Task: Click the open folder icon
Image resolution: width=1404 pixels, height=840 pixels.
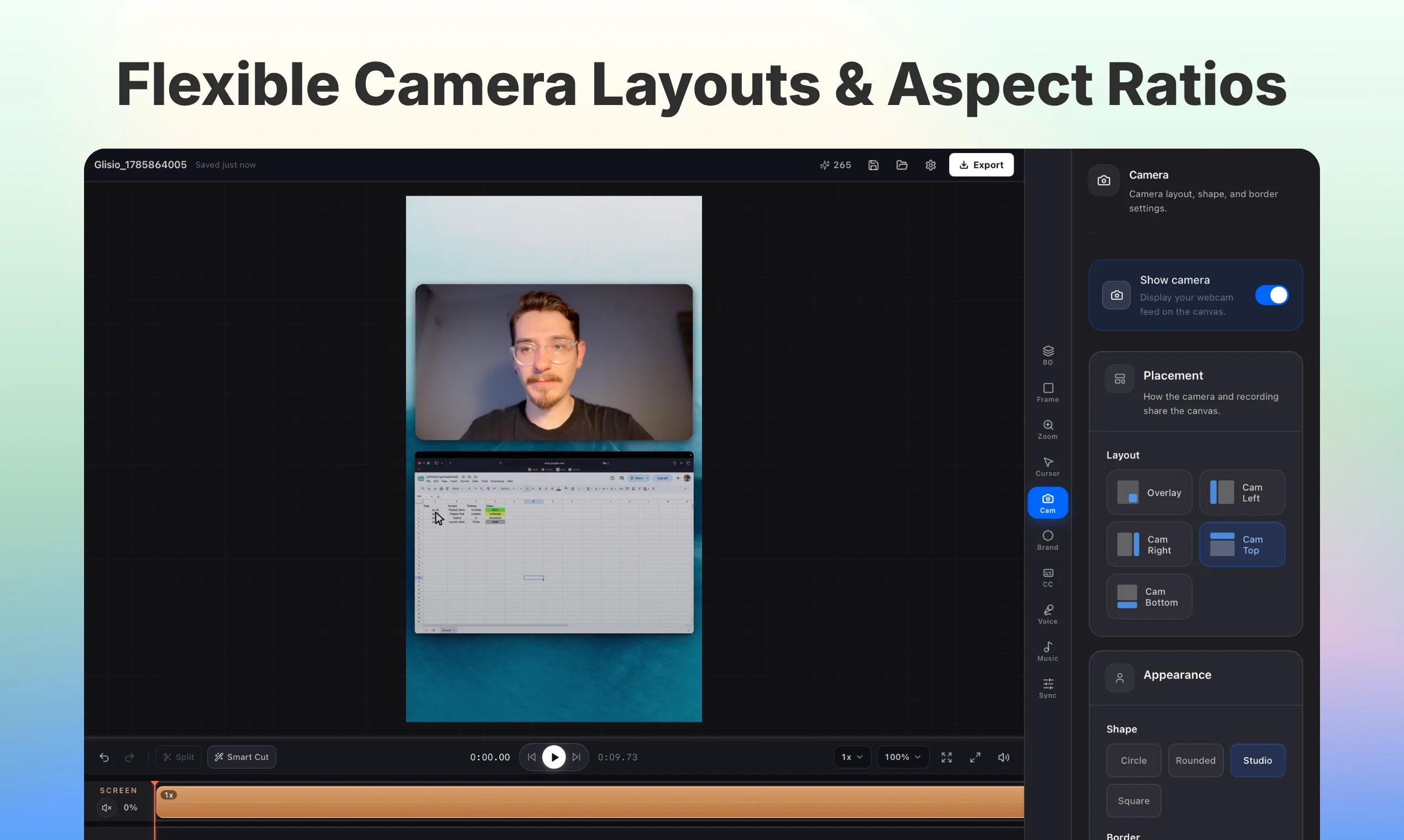Action: [x=902, y=165]
